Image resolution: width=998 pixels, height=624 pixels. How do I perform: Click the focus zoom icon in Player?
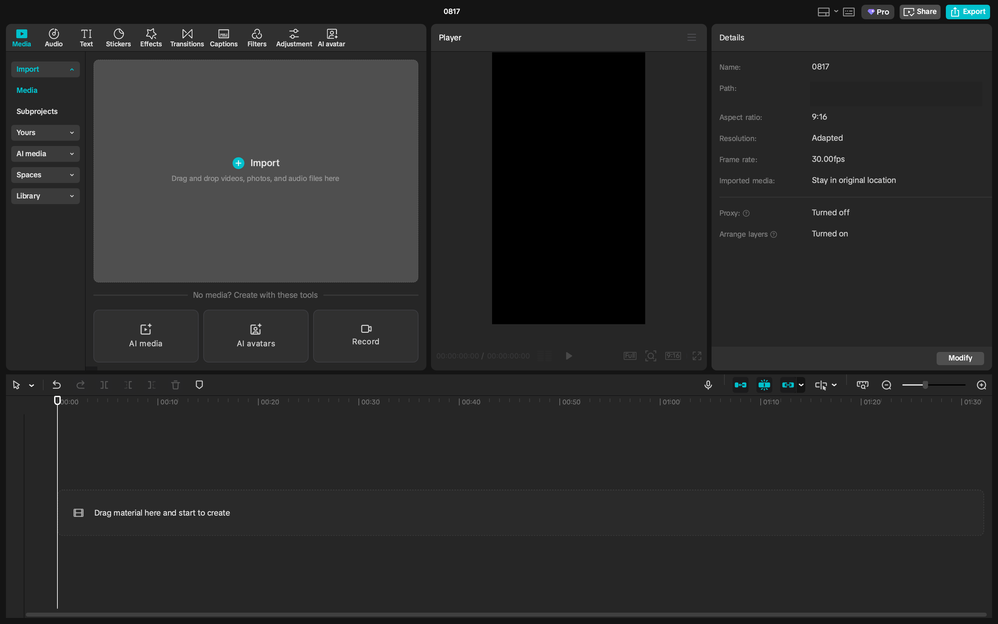pyautogui.click(x=650, y=356)
